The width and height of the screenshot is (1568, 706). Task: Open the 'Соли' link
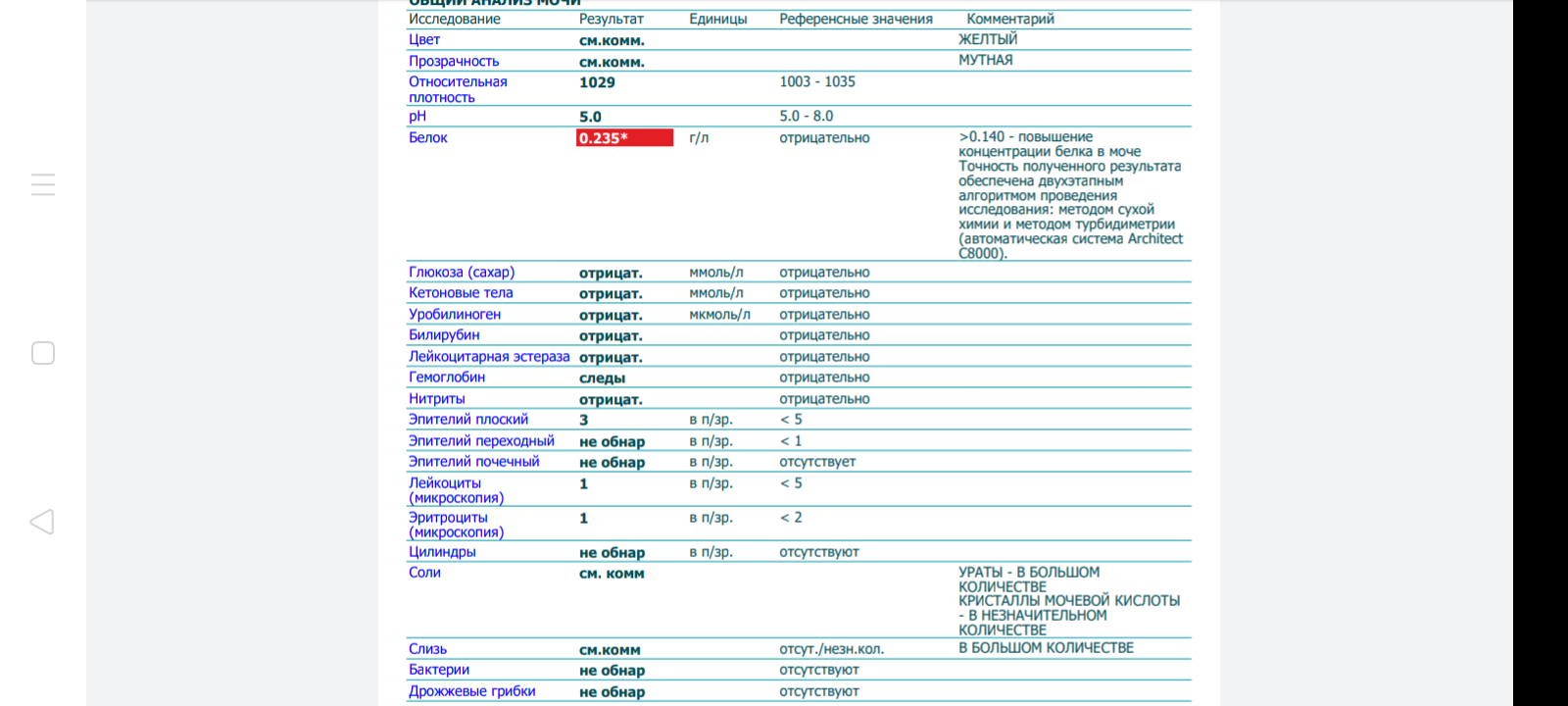[424, 573]
